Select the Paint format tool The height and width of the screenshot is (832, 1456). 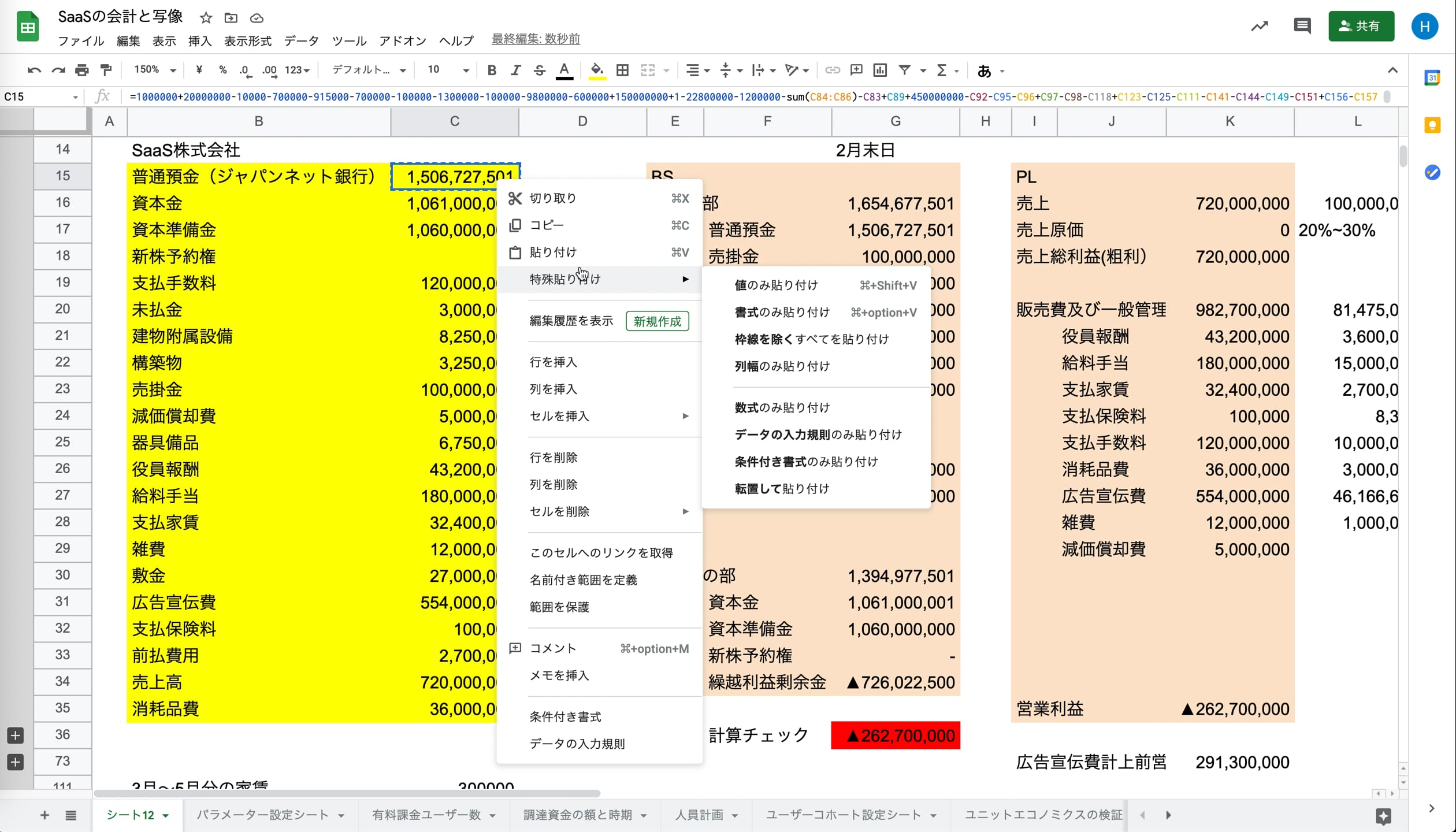coord(106,70)
